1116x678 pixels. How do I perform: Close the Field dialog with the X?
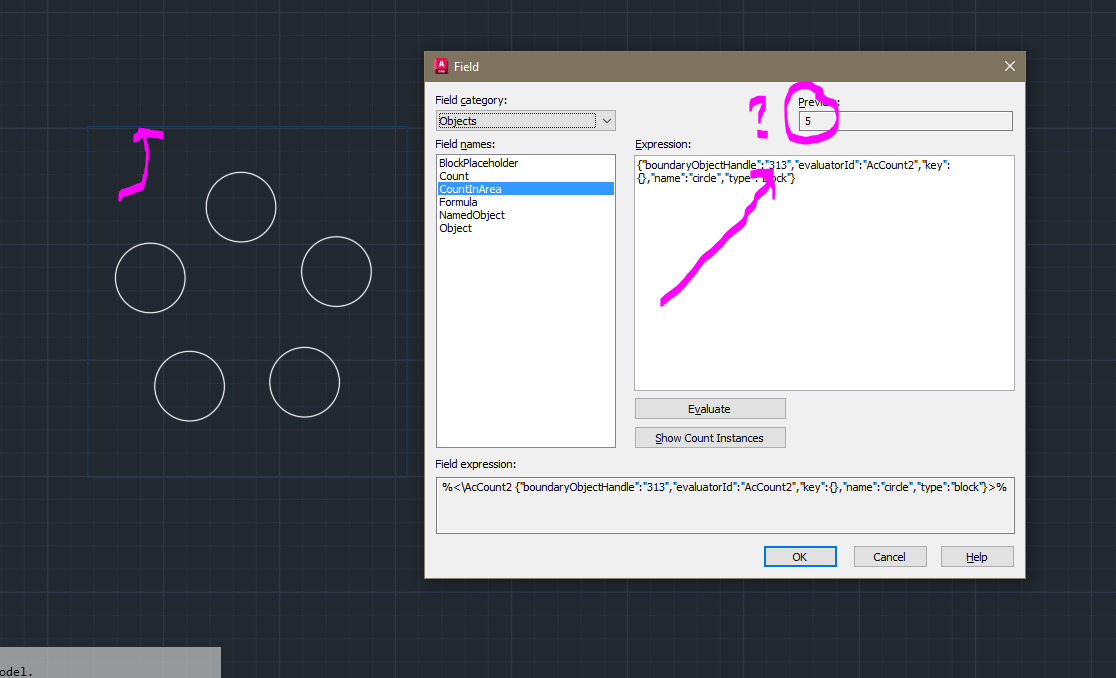tap(1009, 66)
